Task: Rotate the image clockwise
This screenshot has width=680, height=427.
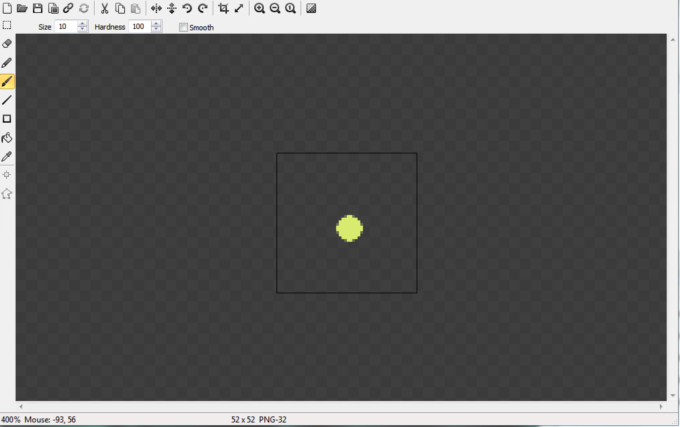Action: [x=203, y=8]
